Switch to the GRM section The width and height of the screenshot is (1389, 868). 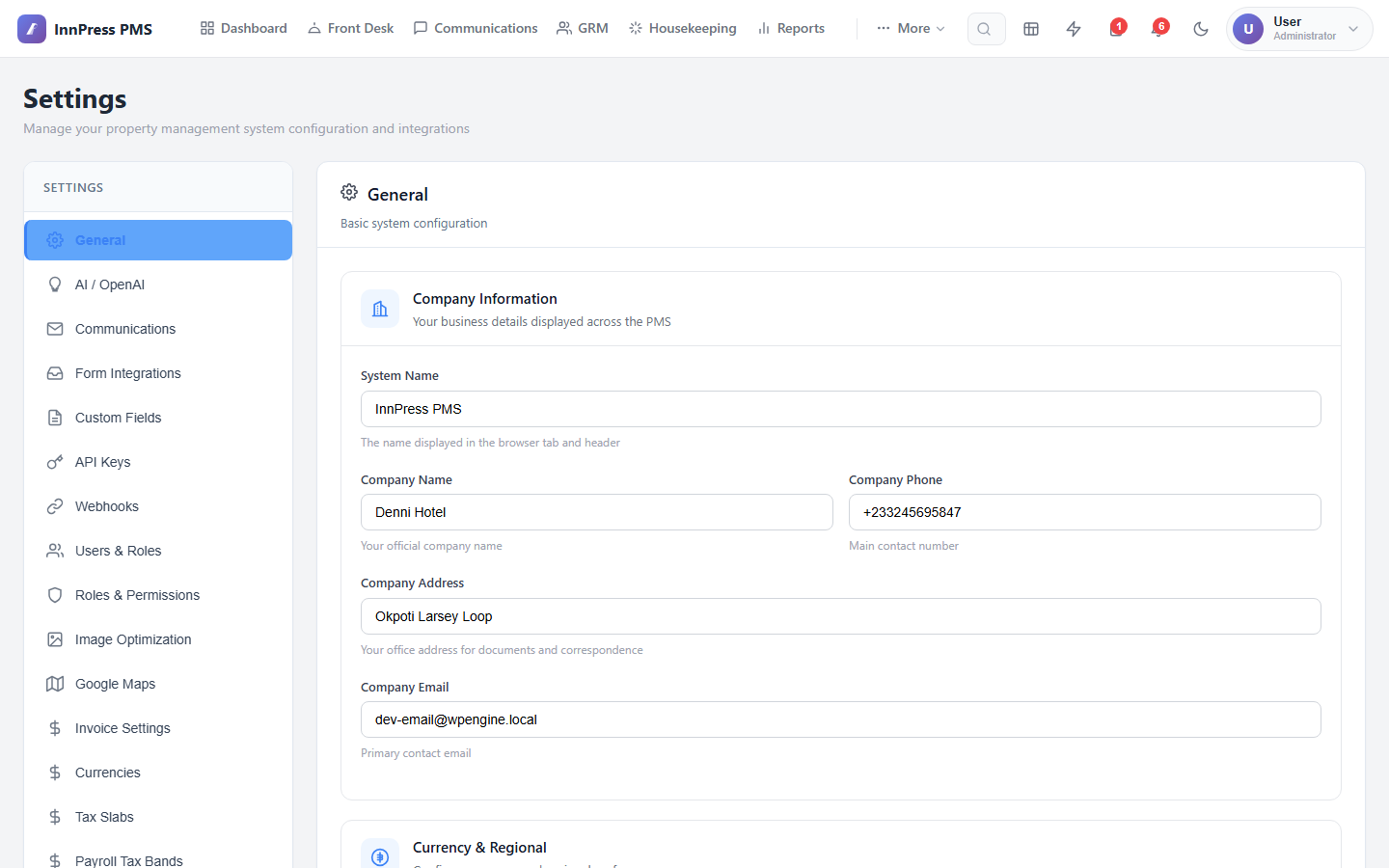pos(583,29)
